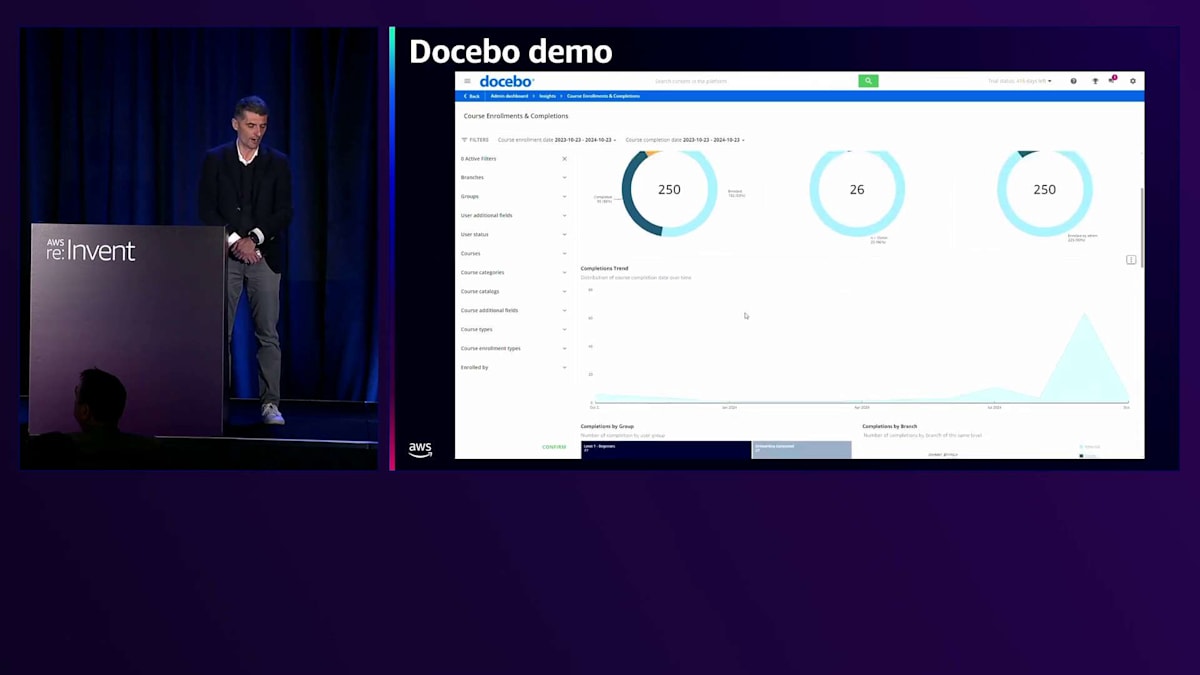Clear active filters with the X icon
The width and height of the screenshot is (1200, 675).
point(564,159)
